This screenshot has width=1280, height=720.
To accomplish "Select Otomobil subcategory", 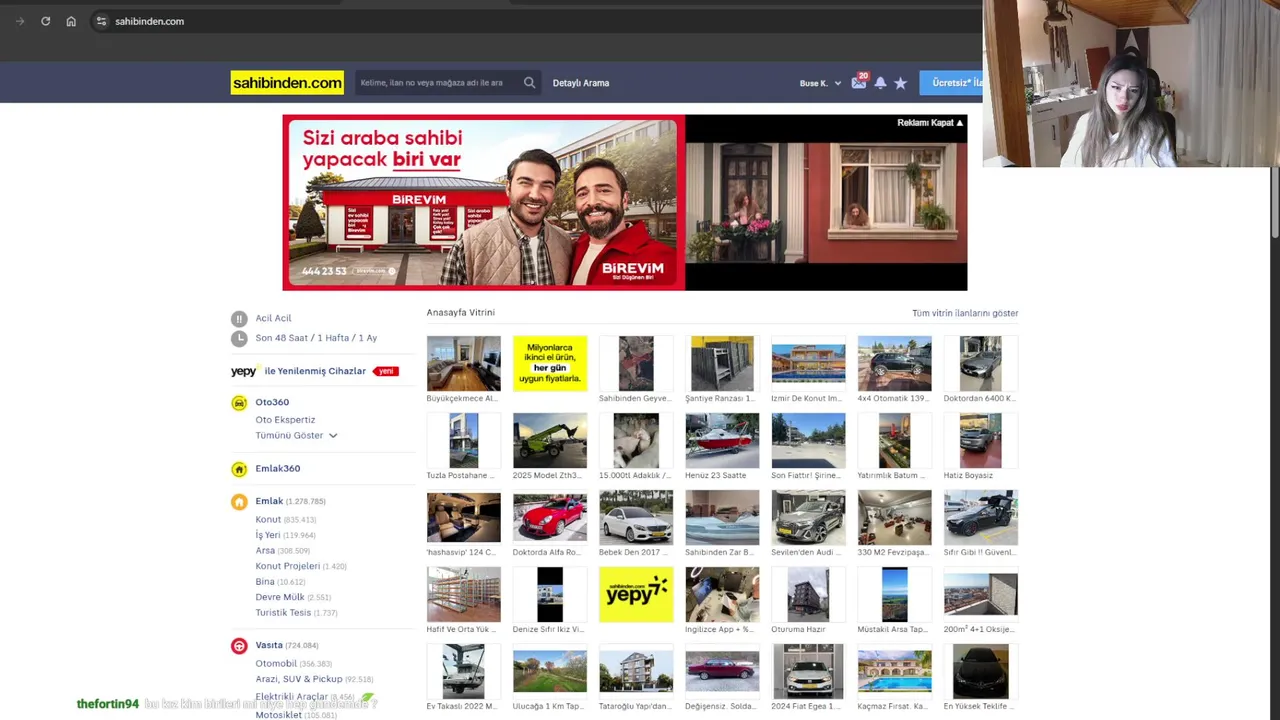I will (276, 664).
